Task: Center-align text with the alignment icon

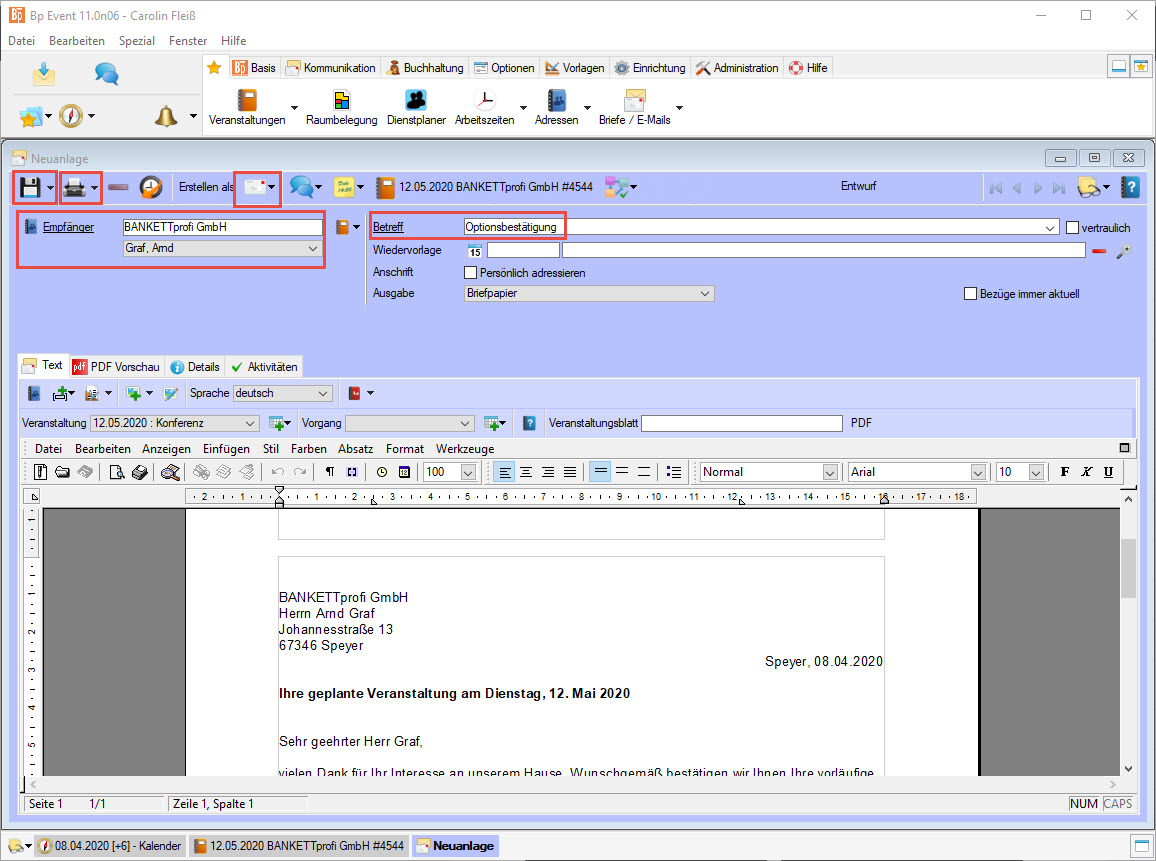Action: pos(525,472)
